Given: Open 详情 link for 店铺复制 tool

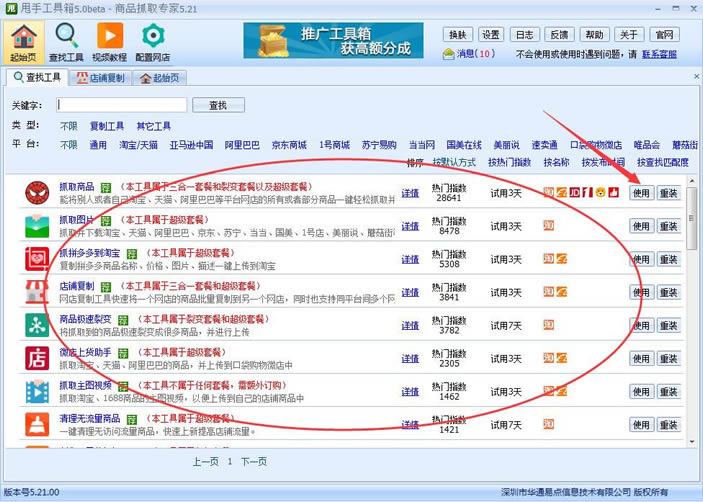Looking at the screenshot, I should tap(410, 292).
